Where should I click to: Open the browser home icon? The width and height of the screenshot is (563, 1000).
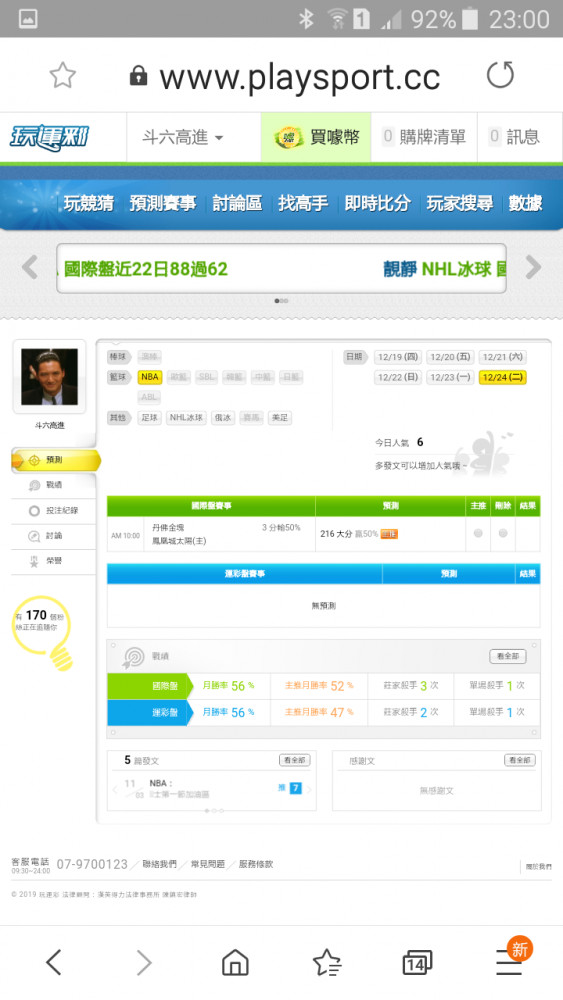235,962
